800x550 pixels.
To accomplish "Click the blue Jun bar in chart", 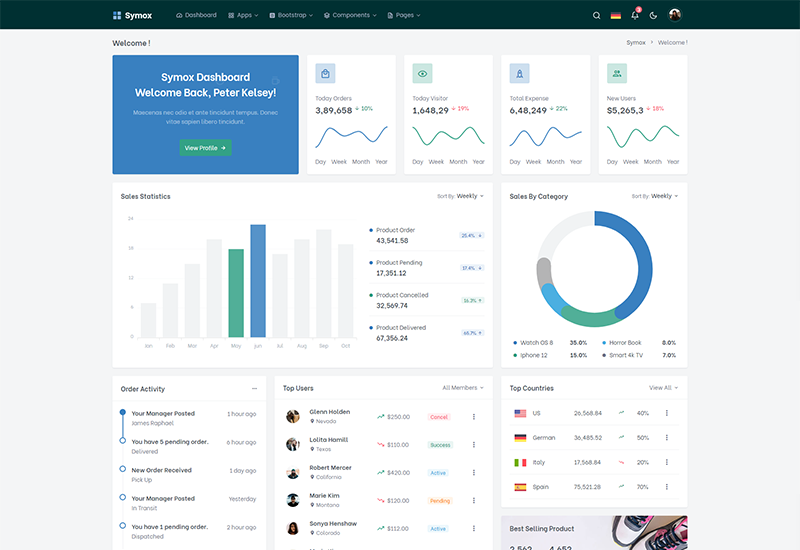I will 258,281.
